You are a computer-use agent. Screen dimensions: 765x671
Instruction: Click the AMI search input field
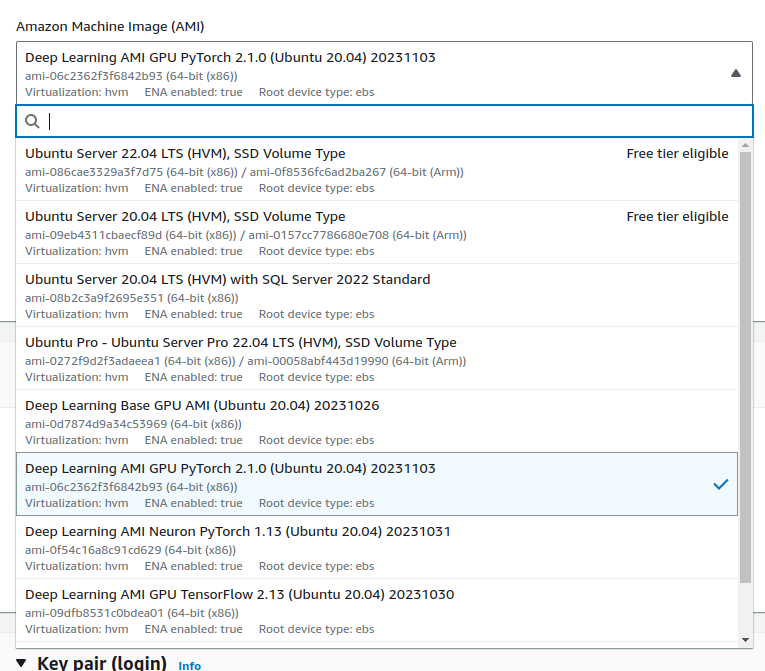point(384,121)
